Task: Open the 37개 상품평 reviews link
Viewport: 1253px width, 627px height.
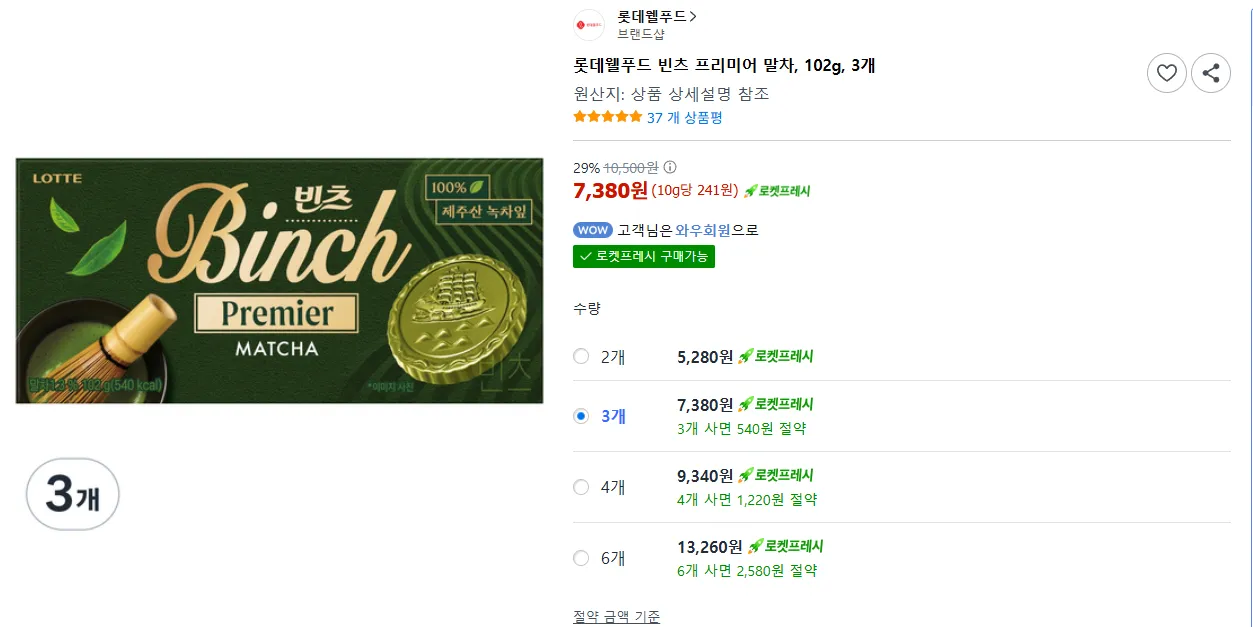Action: (684, 118)
